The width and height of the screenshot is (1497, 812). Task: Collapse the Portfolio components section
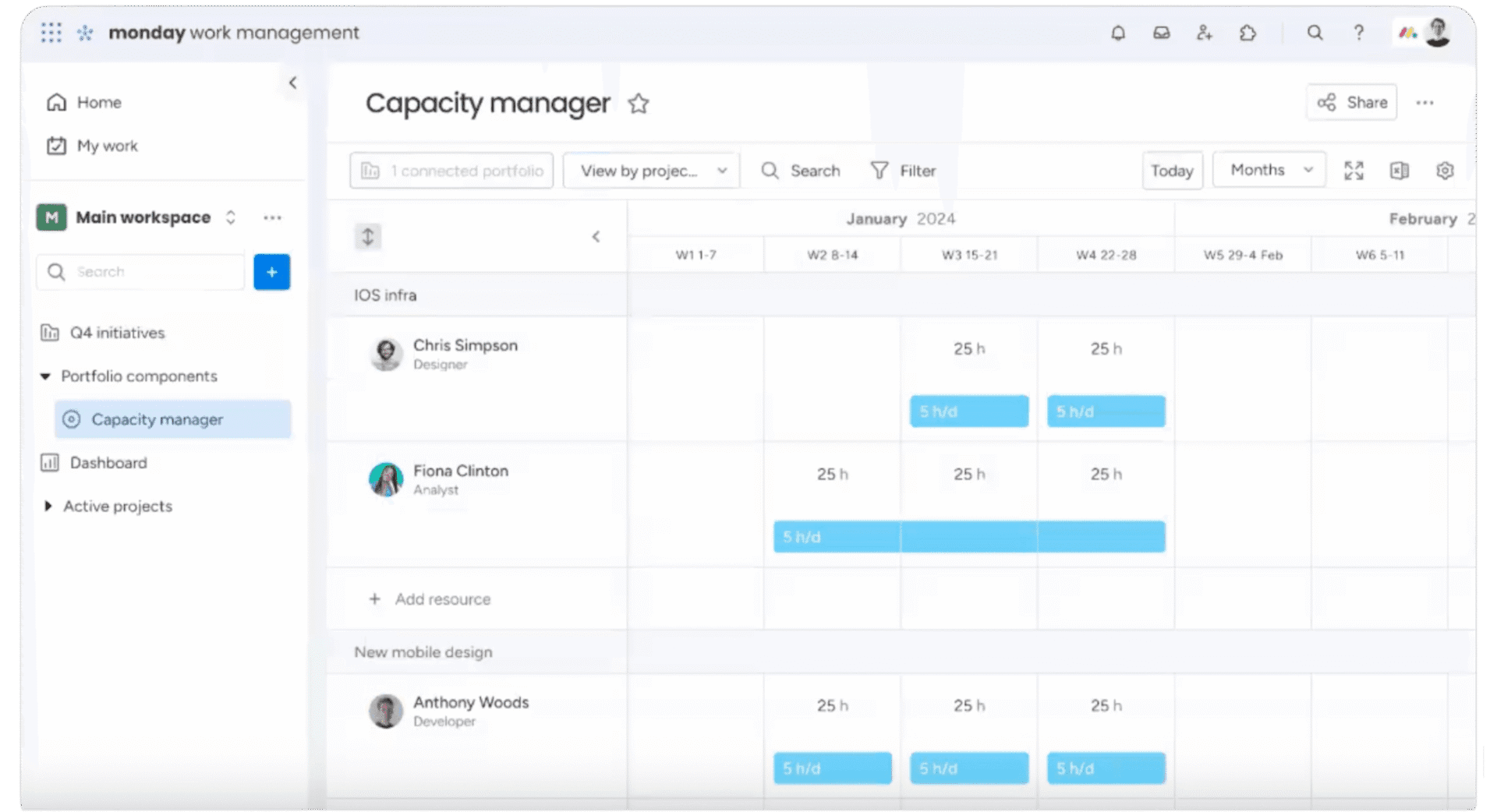[45, 376]
